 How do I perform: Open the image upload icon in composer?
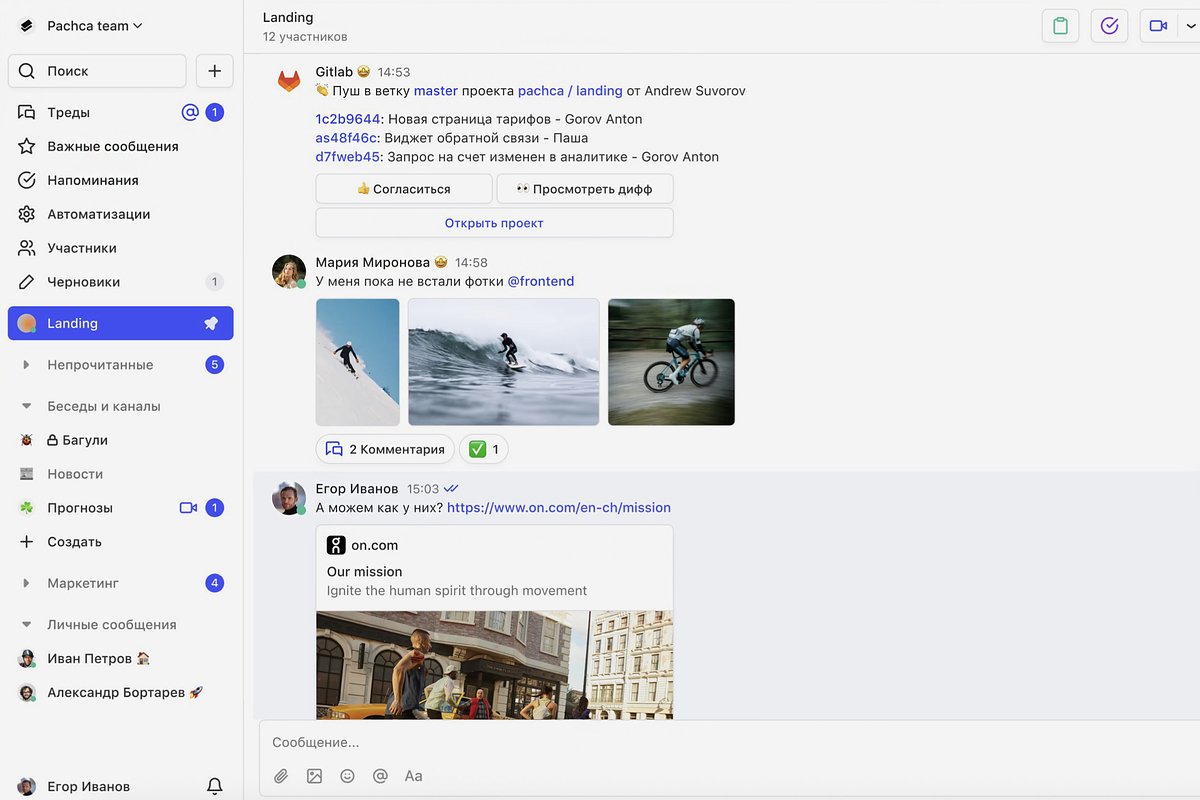coord(314,776)
